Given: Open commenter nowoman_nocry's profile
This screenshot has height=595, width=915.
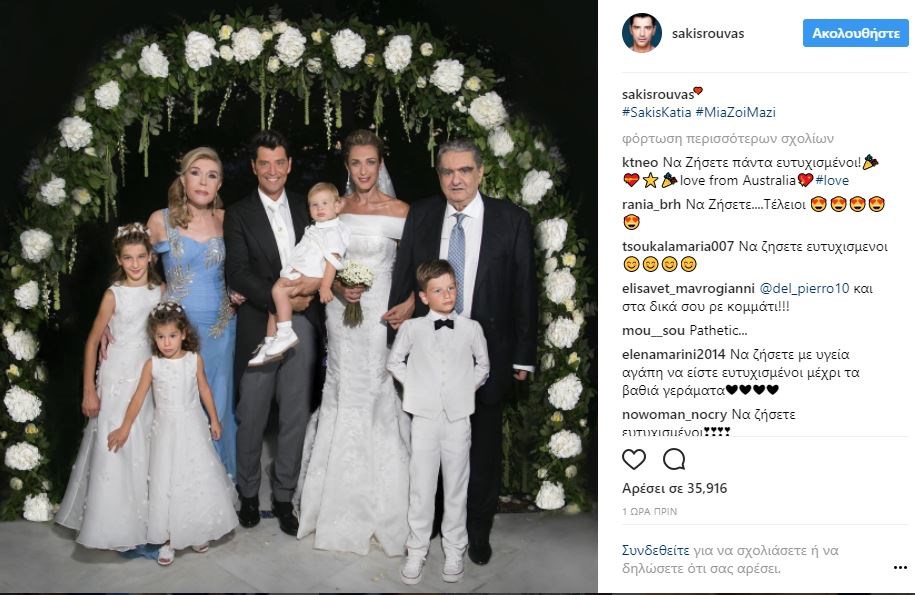Looking at the screenshot, I should coord(675,414).
